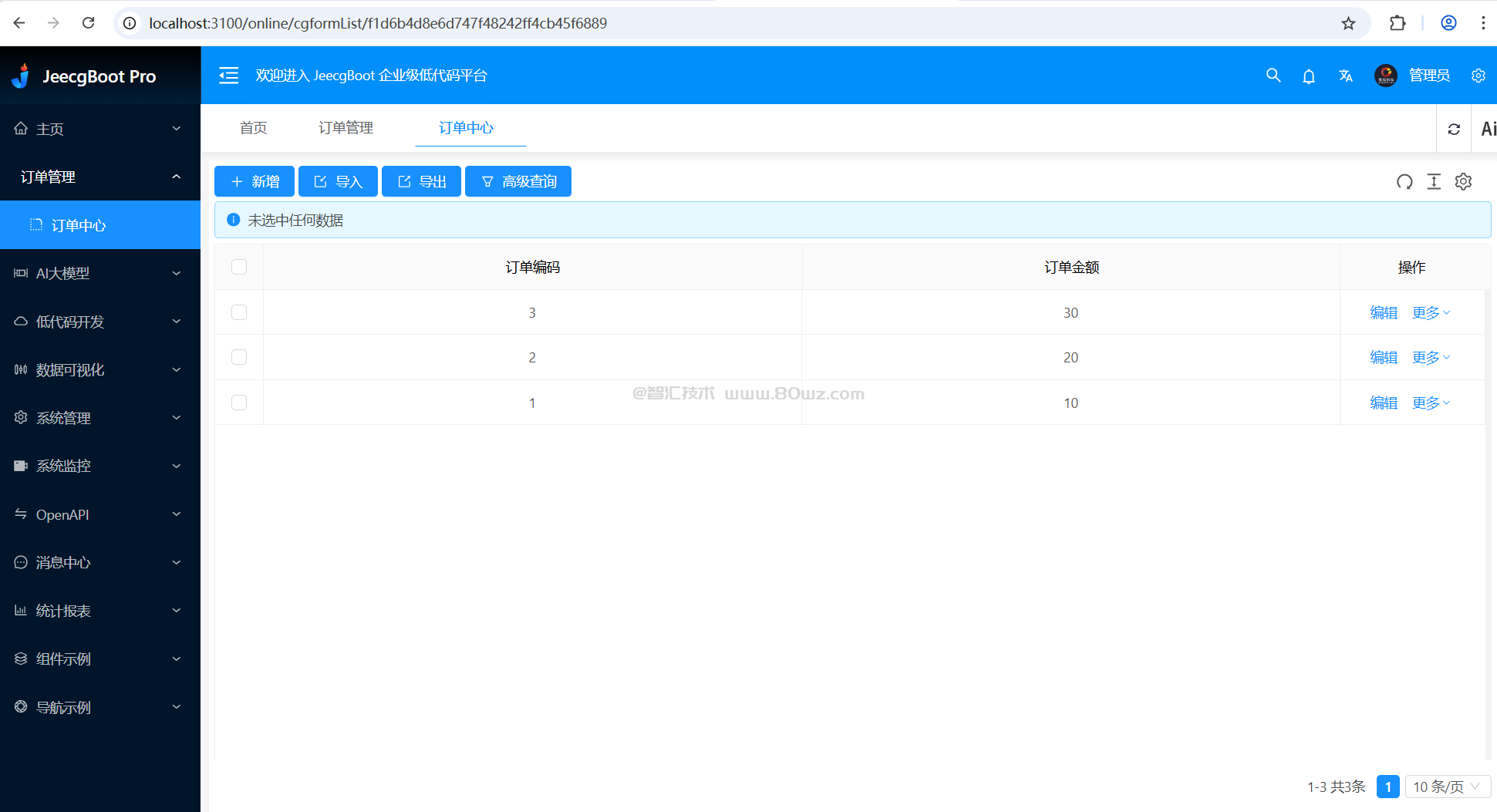Expand the 数据可视化 sidebar menu
The image size is (1497, 812).
click(x=100, y=369)
